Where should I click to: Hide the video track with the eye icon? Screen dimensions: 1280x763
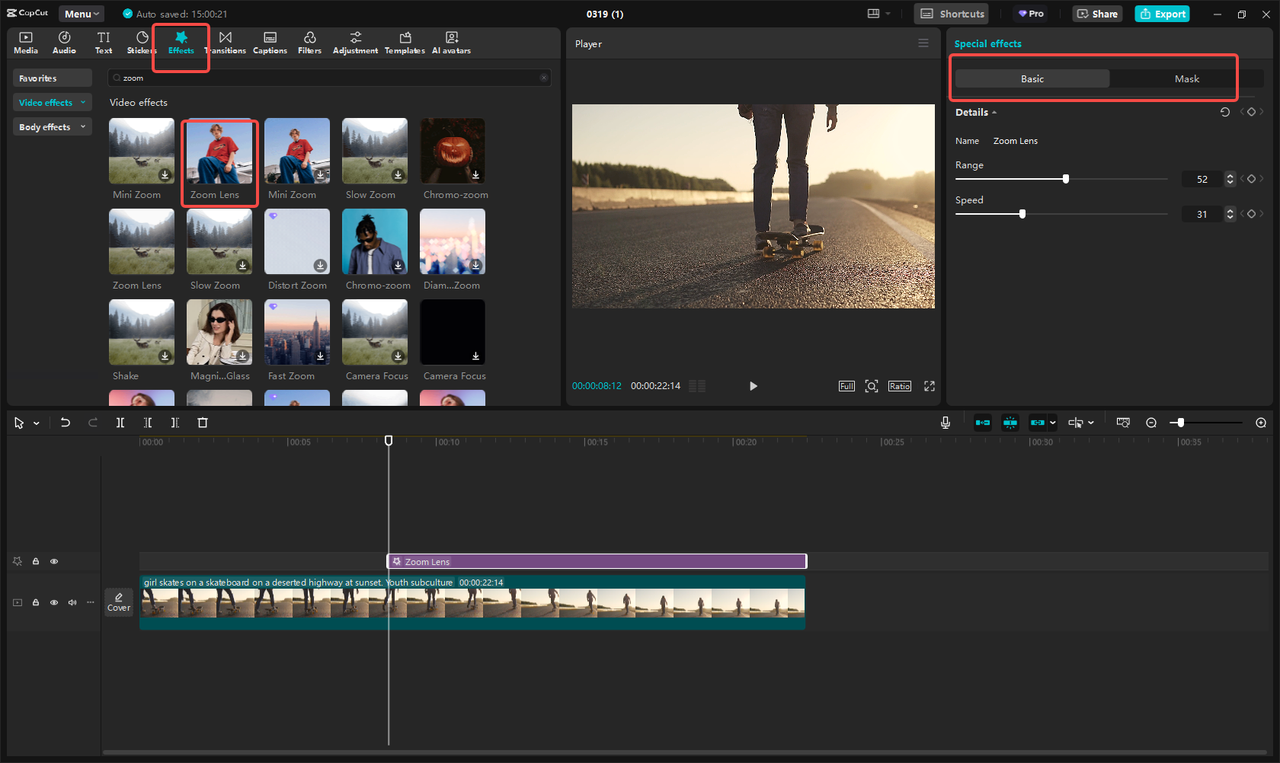(x=53, y=602)
